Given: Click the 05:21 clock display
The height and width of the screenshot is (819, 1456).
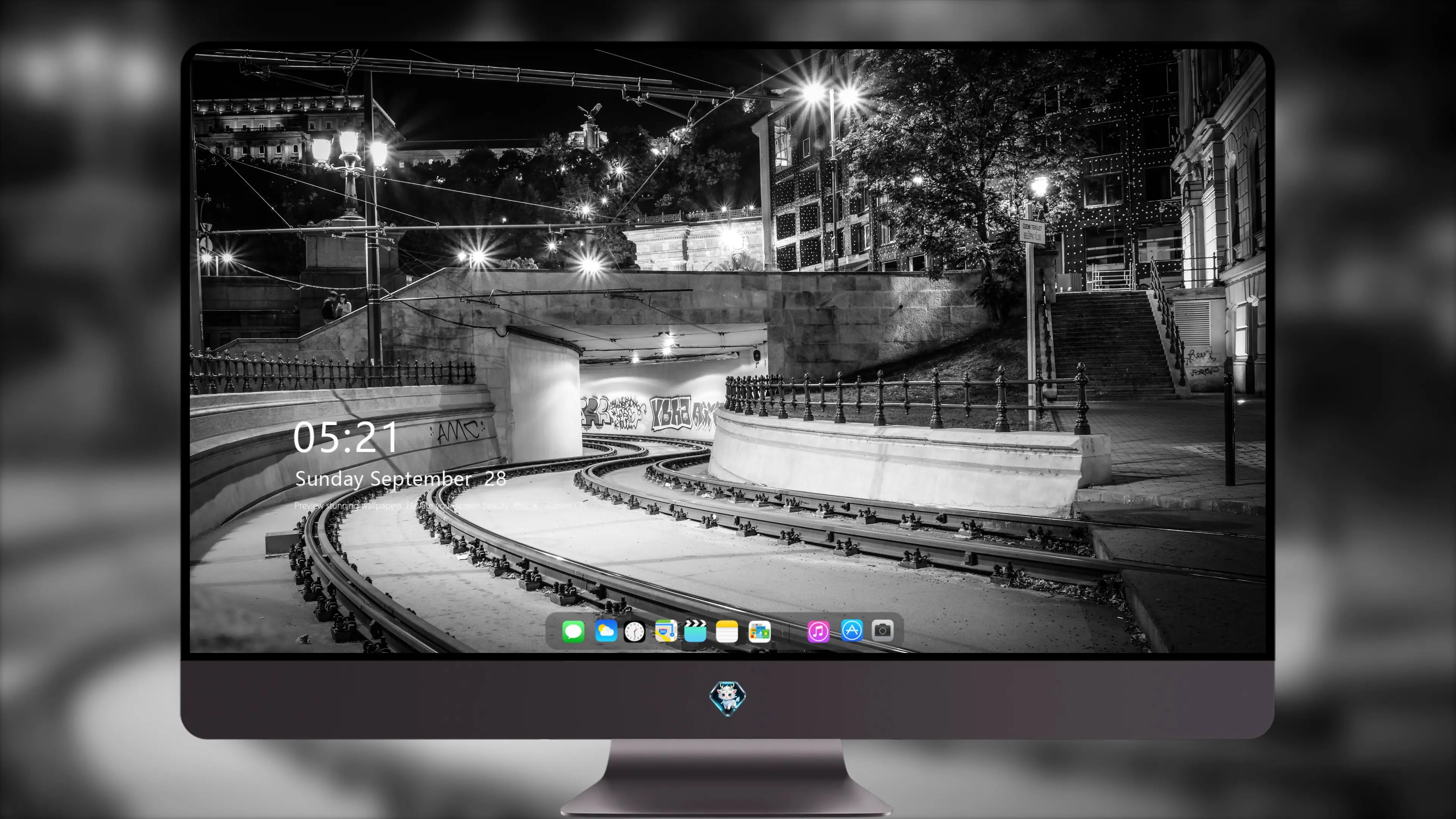Looking at the screenshot, I should pyautogui.click(x=345, y=438).
